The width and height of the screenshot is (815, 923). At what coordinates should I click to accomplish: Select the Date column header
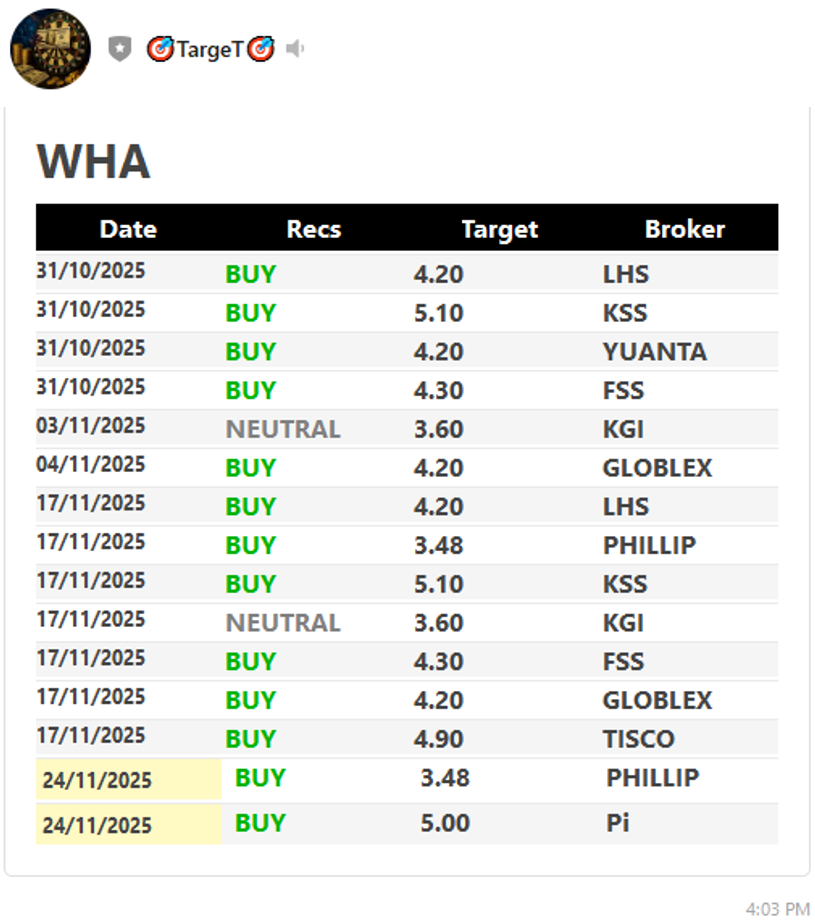128,229
